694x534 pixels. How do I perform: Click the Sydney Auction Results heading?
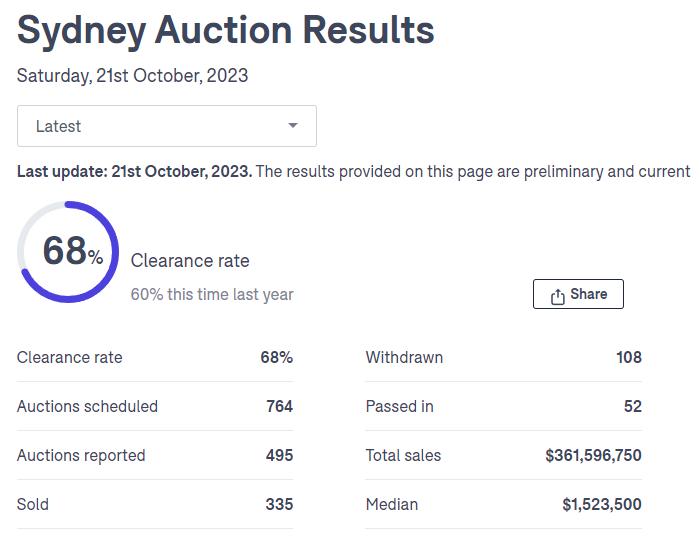pos(226,31)
